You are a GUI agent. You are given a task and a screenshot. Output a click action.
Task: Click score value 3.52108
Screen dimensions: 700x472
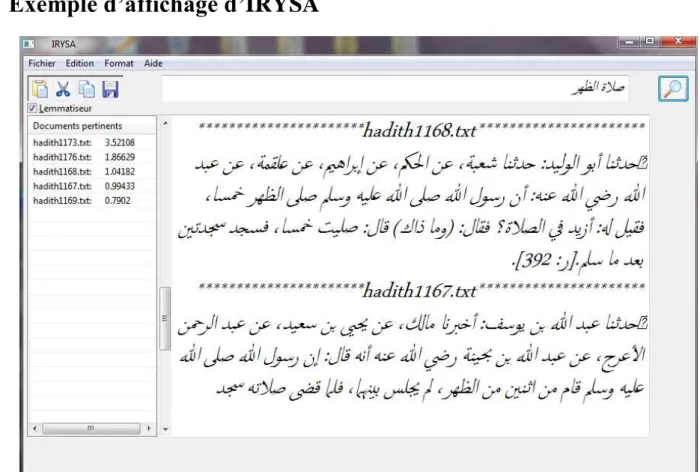[x=120, y=142]
